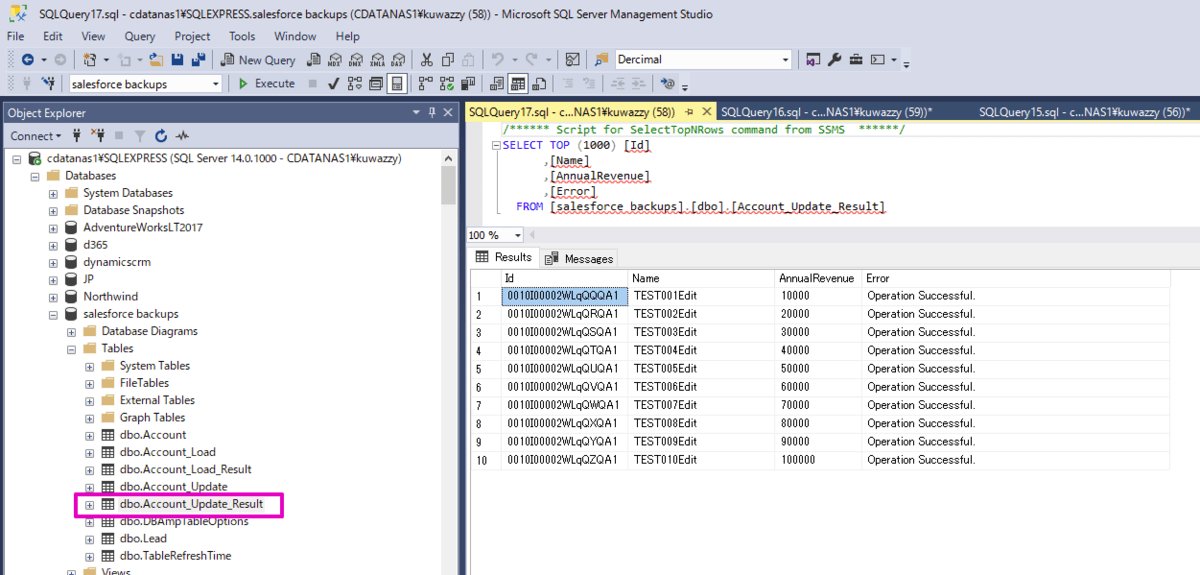Open the salesforce backups database dropdown

tap(215, 84)
